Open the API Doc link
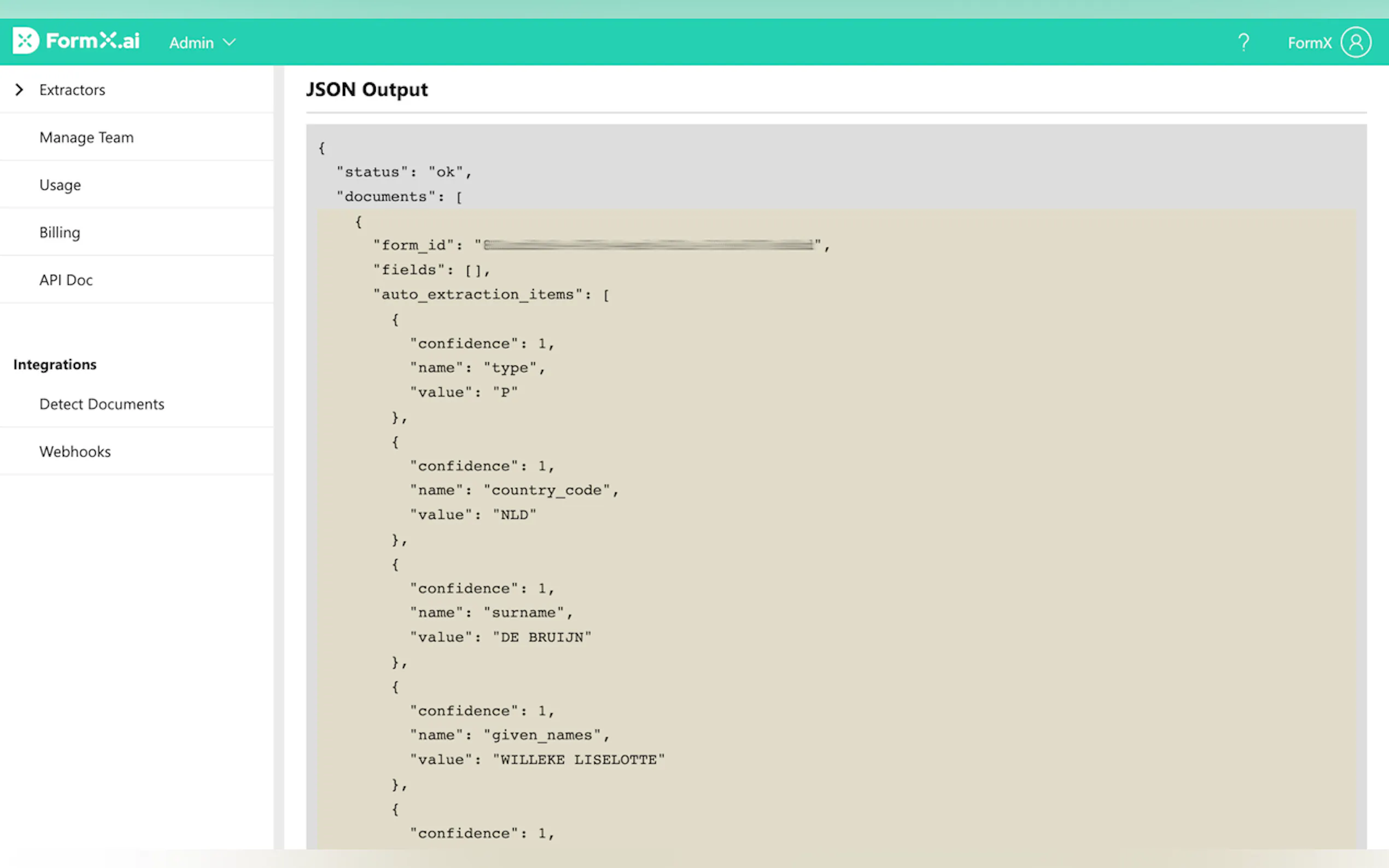The width and height of the screenshot is (1389, 868). (66, 280)
